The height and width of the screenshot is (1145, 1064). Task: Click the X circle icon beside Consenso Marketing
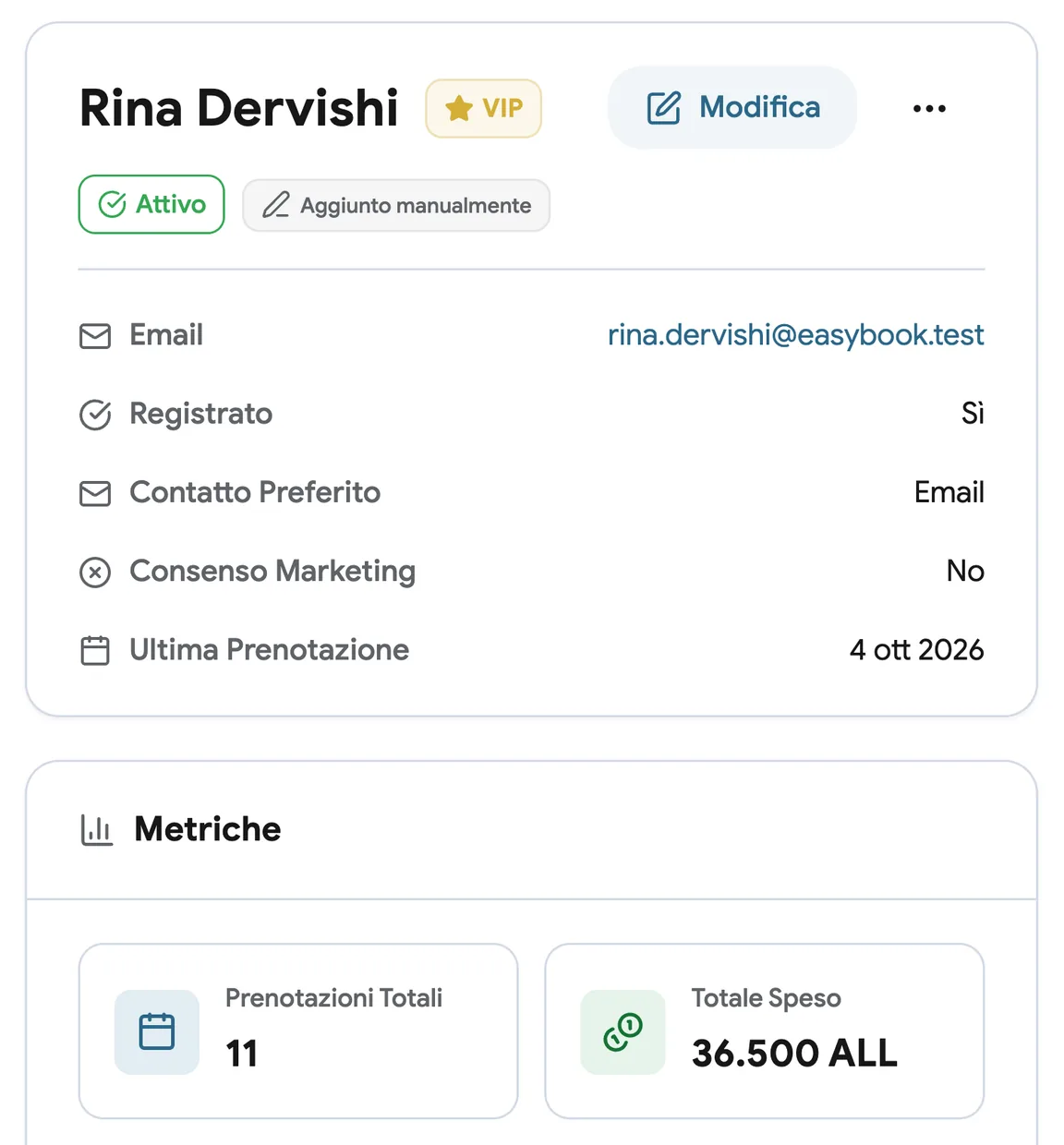pos(95,572)
